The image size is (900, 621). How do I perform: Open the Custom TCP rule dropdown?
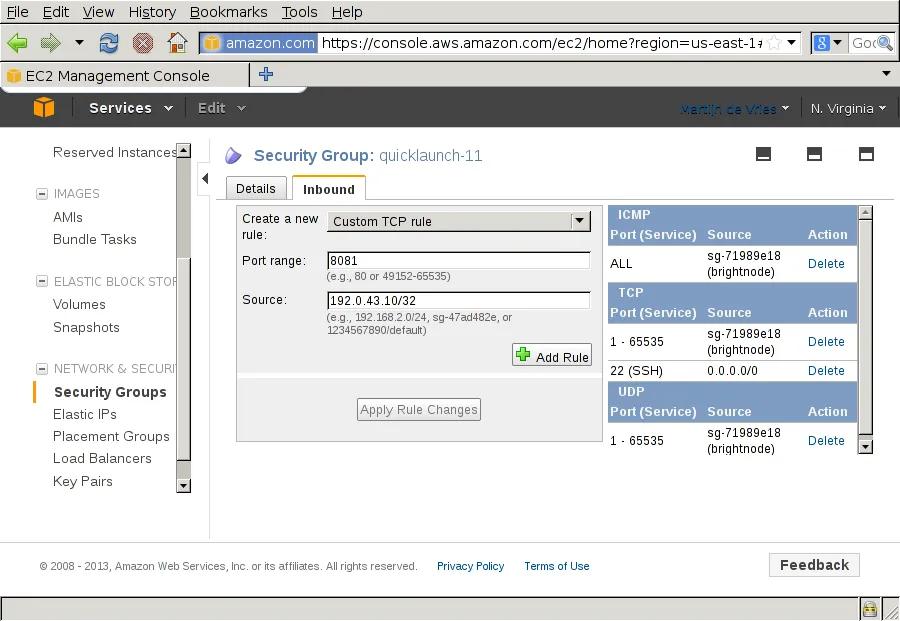pyautogui.click(x=459, y=222)
